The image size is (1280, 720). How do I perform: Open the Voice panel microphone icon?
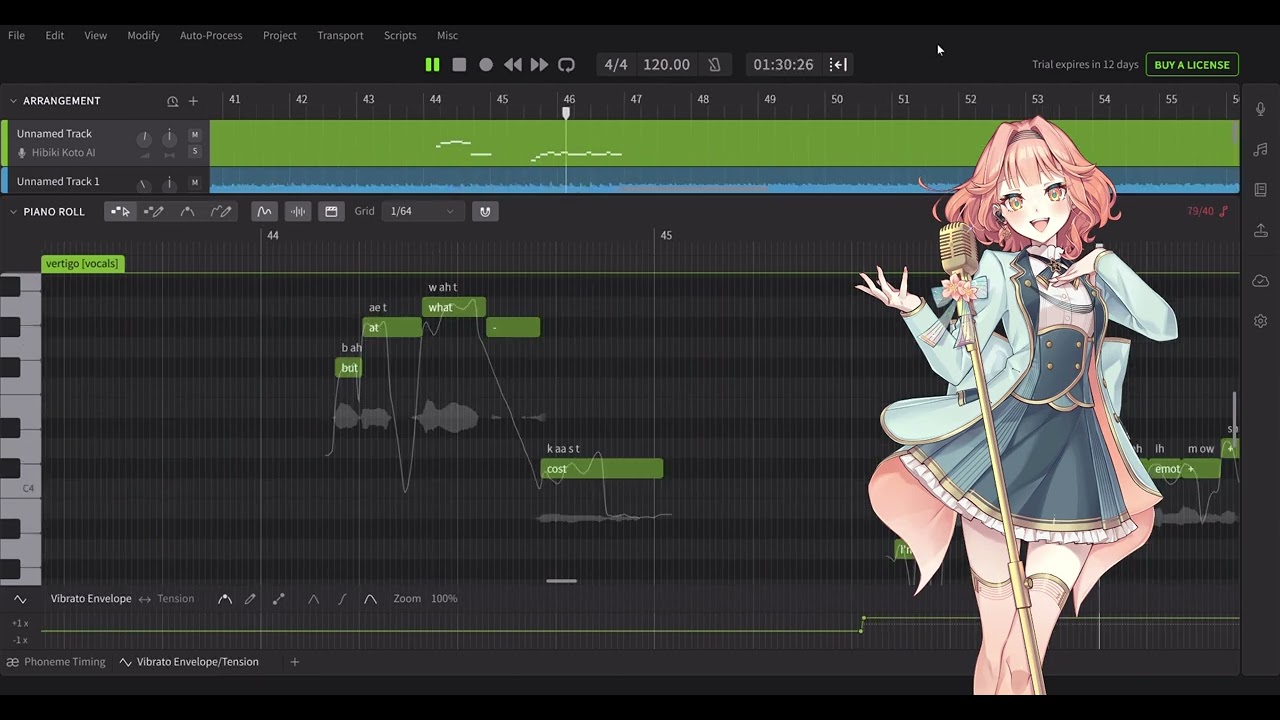click(1260, 109)
